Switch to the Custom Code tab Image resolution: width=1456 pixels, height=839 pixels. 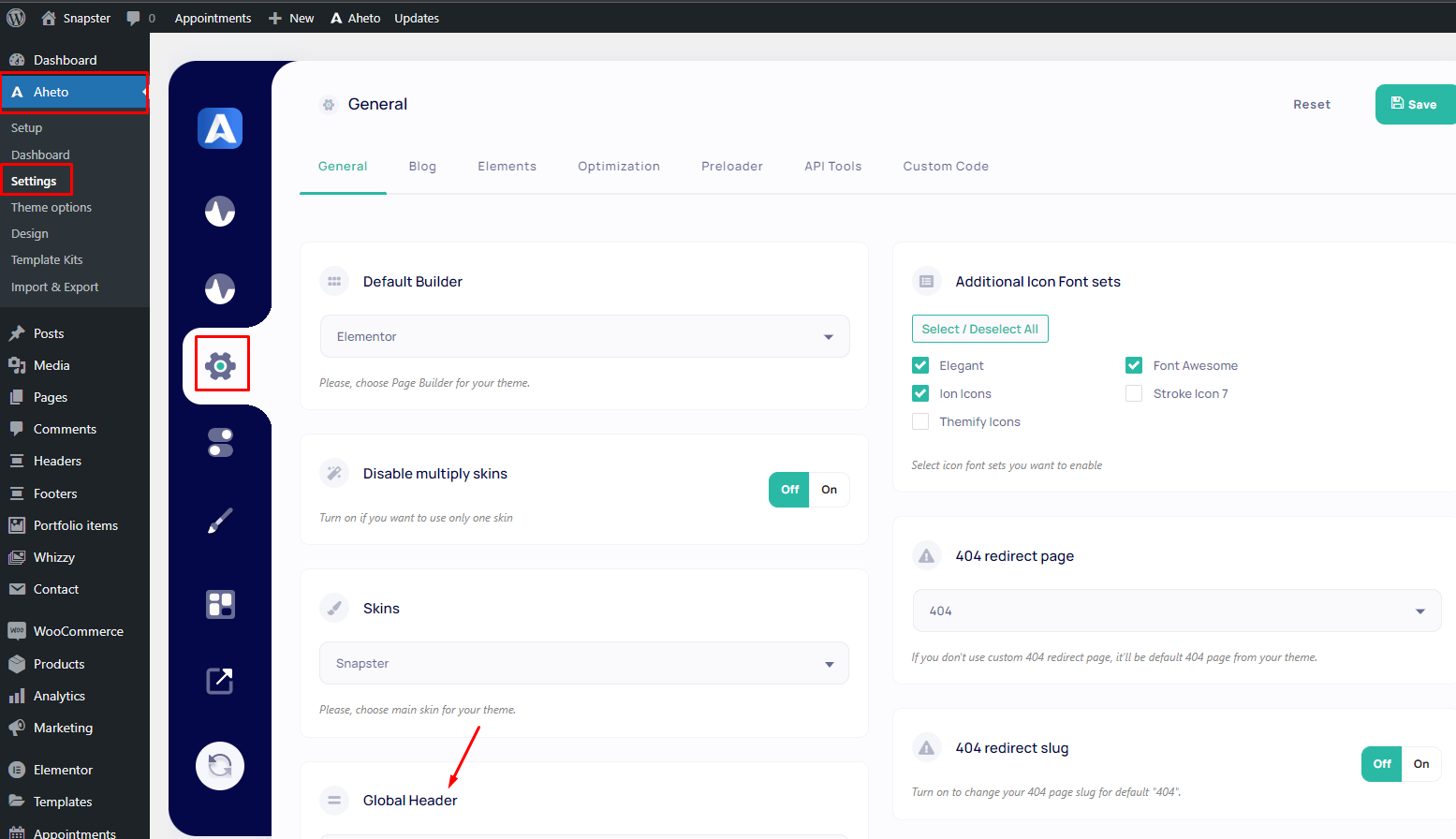coord(946,167)
